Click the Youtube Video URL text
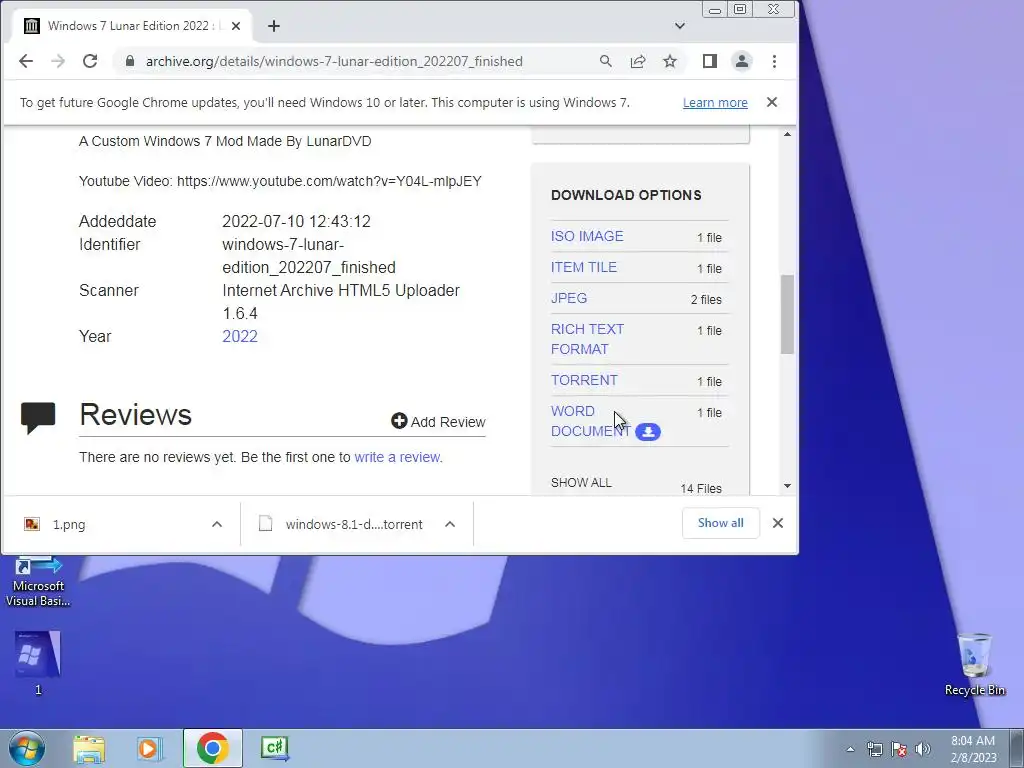 [x=329, y=181]
